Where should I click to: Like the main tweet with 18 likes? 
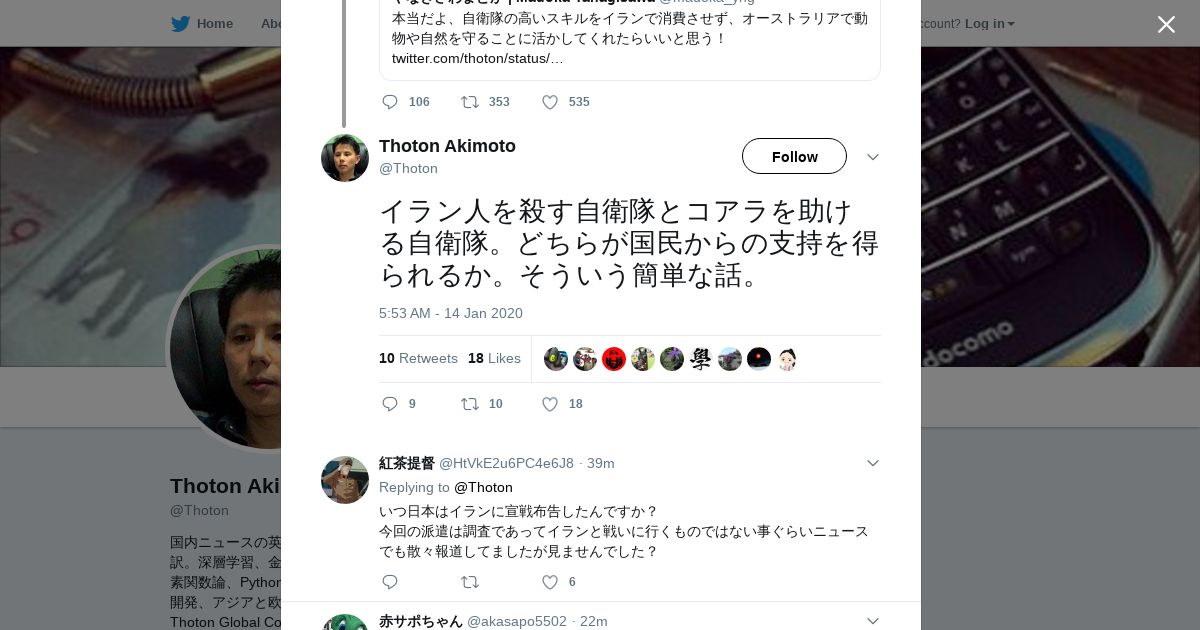550,404
